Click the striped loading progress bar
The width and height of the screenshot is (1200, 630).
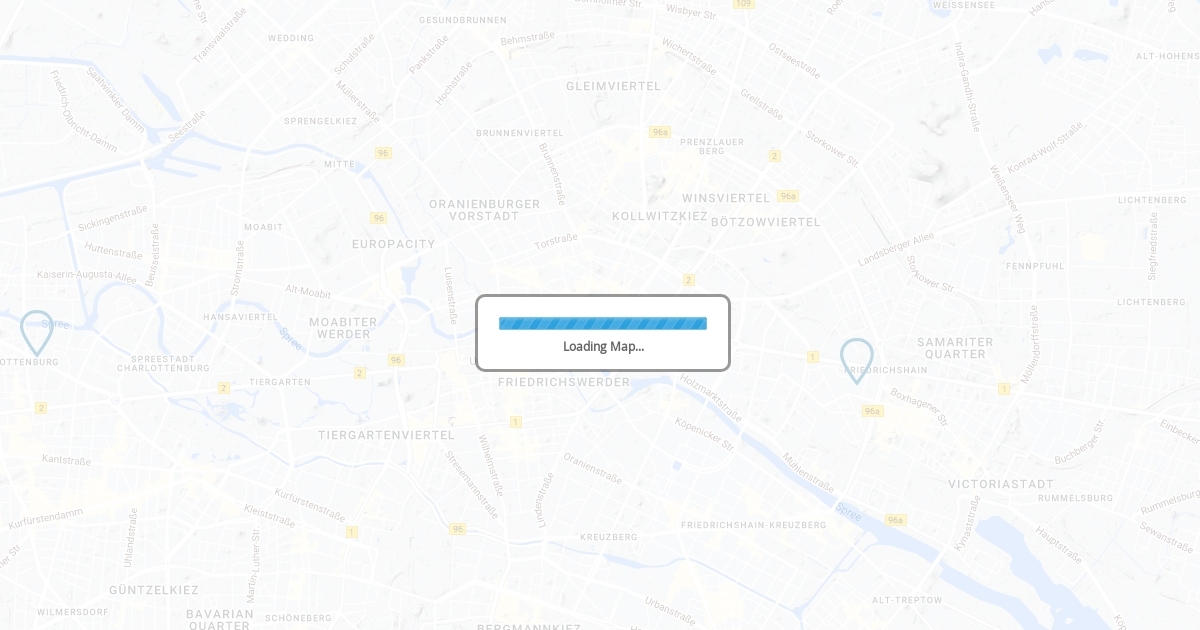point(603,323)
